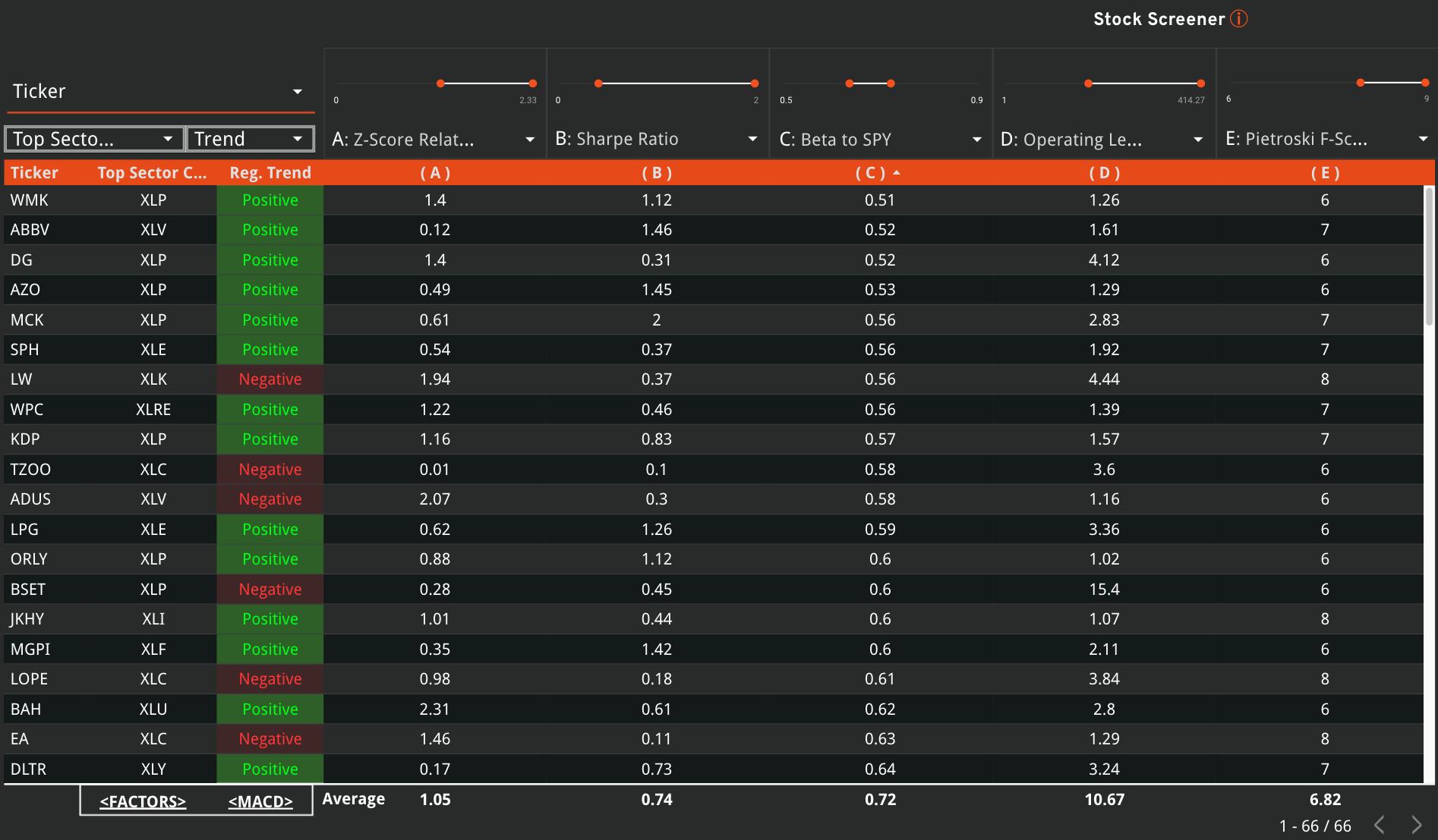Click the 2.07 Z-Score value for ADUS
Viewport: 1438px width, 840px height.
point(435,499)
